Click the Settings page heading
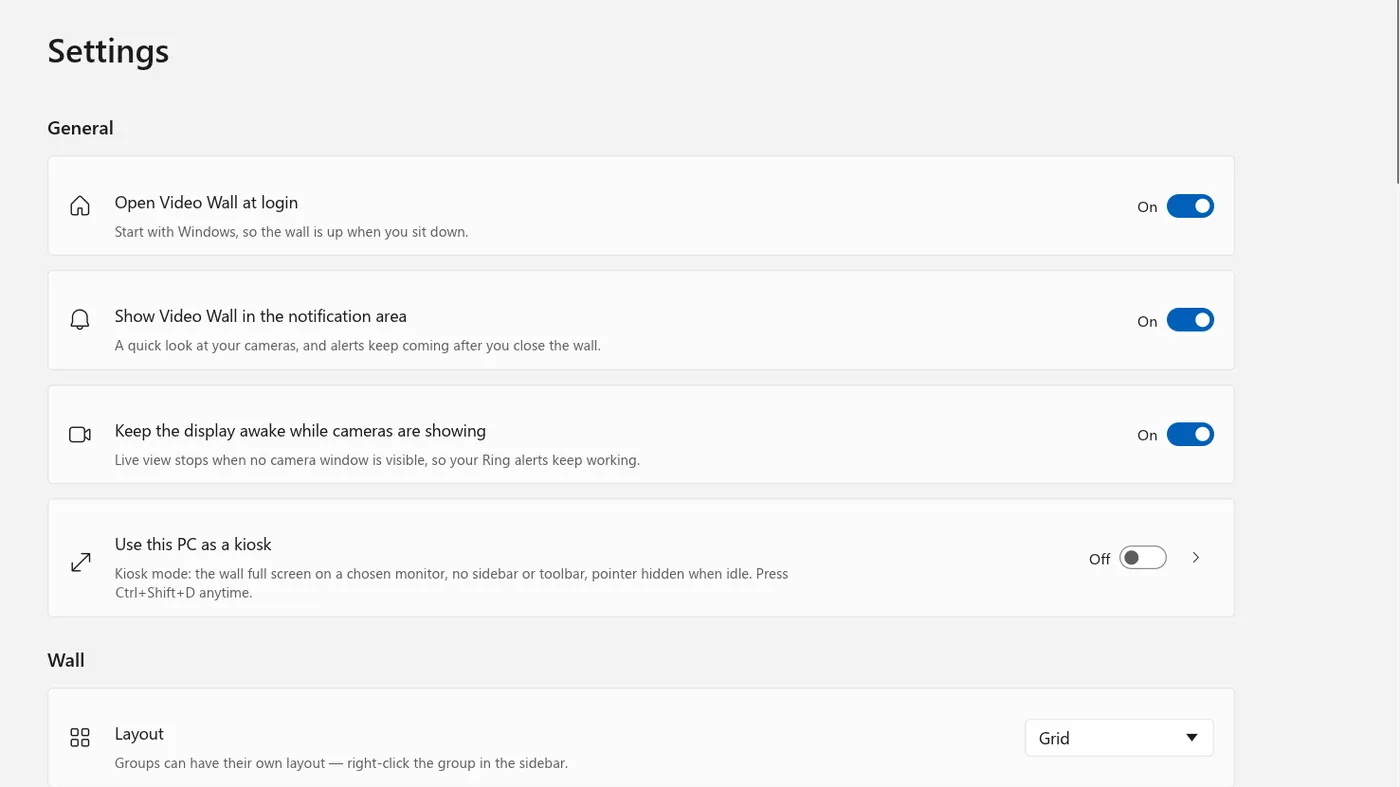1400x787 pixels. click(x=108, y=51)
